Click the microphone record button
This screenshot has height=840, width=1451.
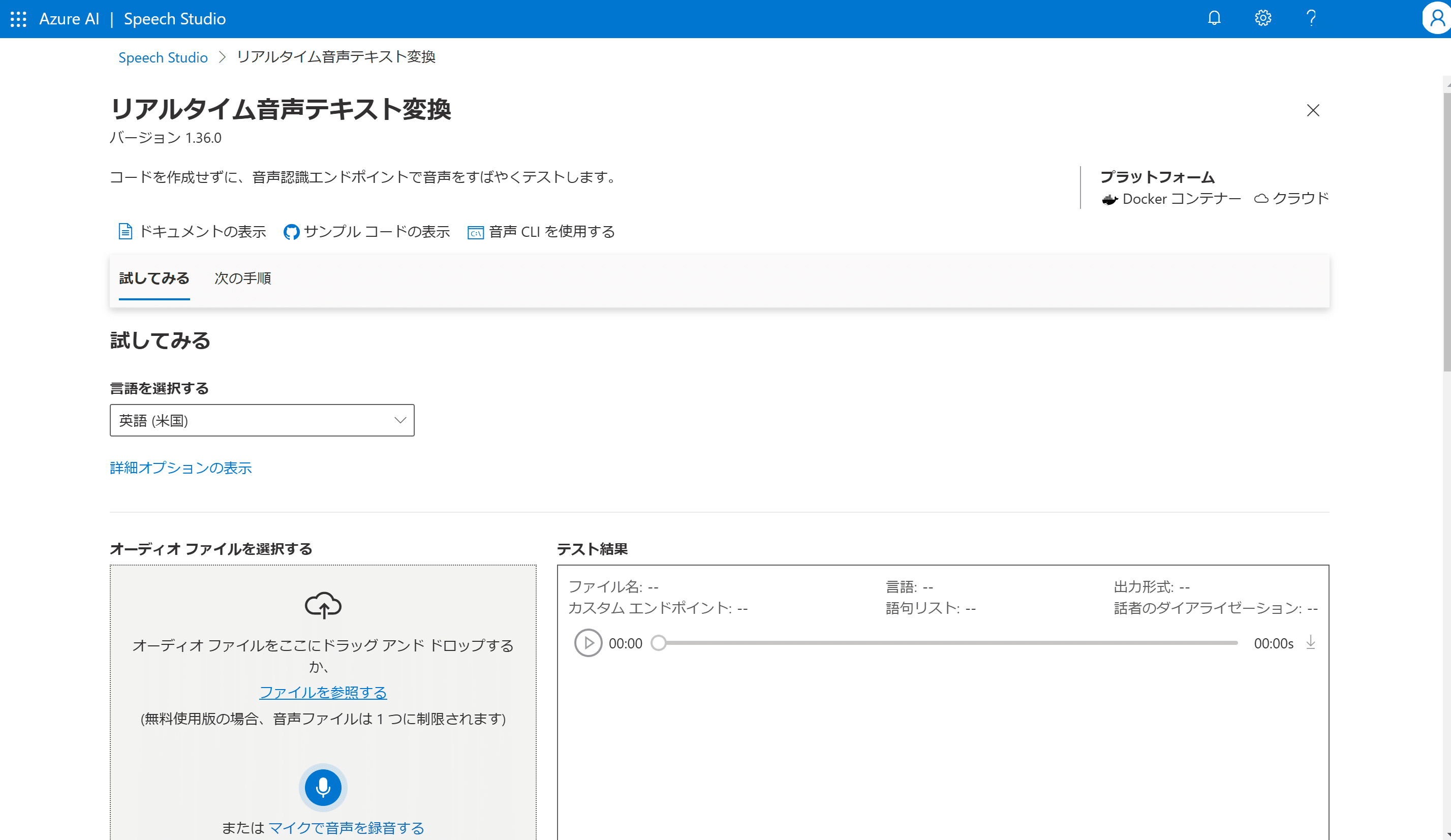click(323, 787)
